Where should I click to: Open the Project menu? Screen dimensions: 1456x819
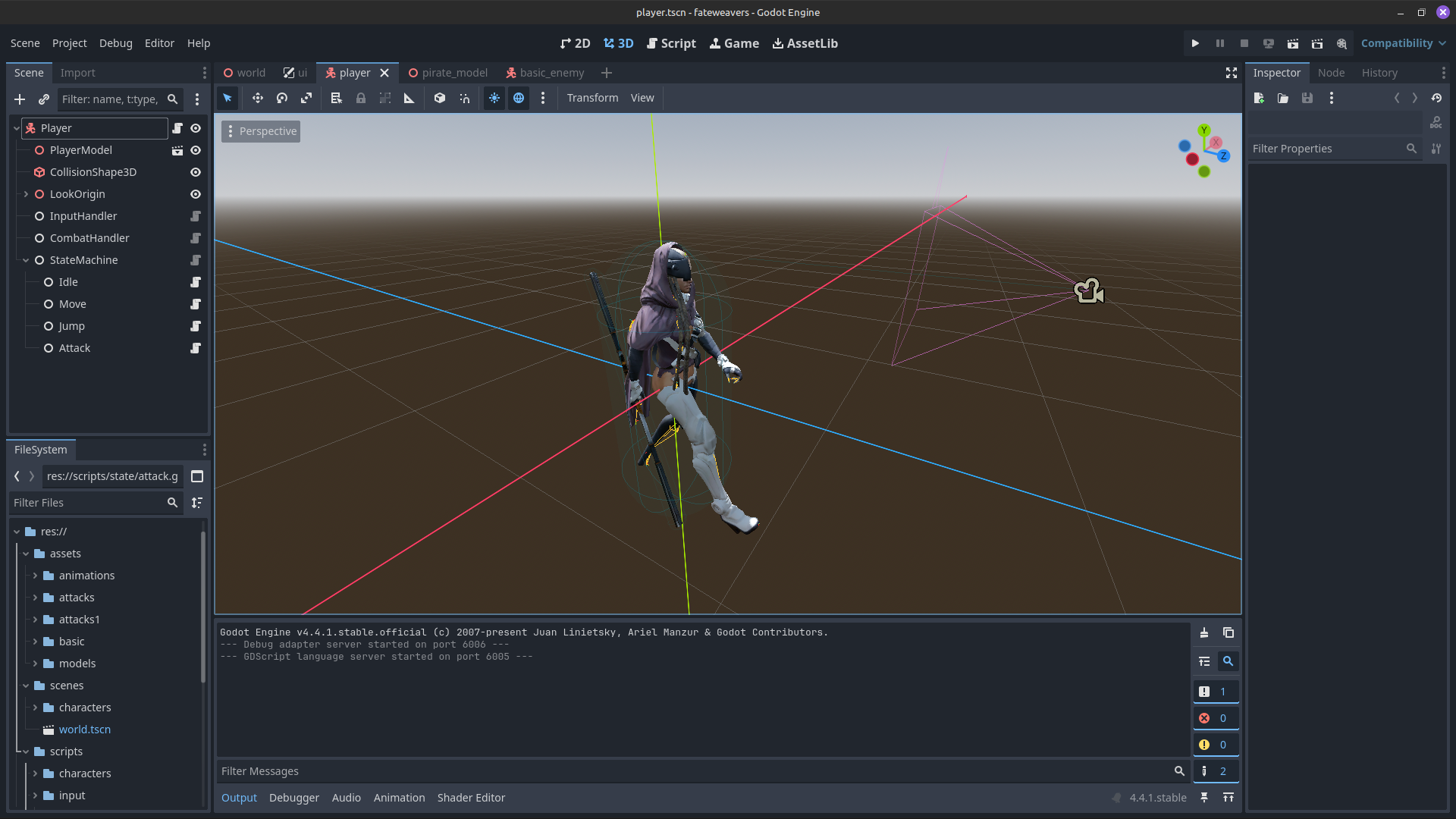[69, 43]
